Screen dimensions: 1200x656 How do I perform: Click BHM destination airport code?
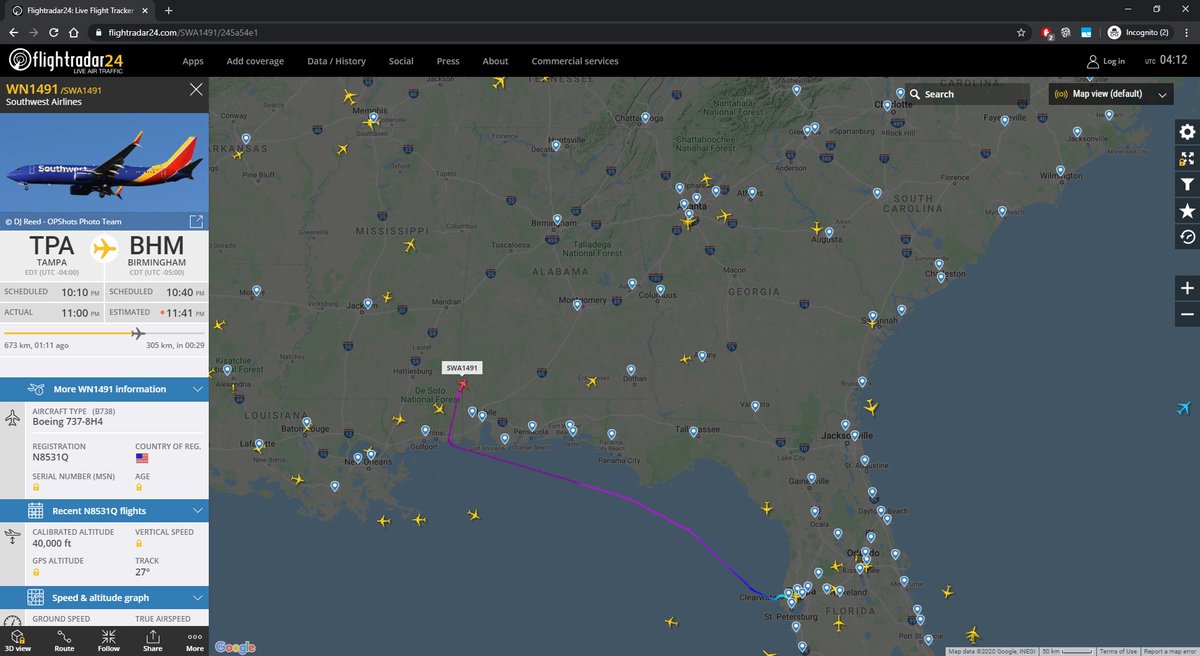pos(157,247)
